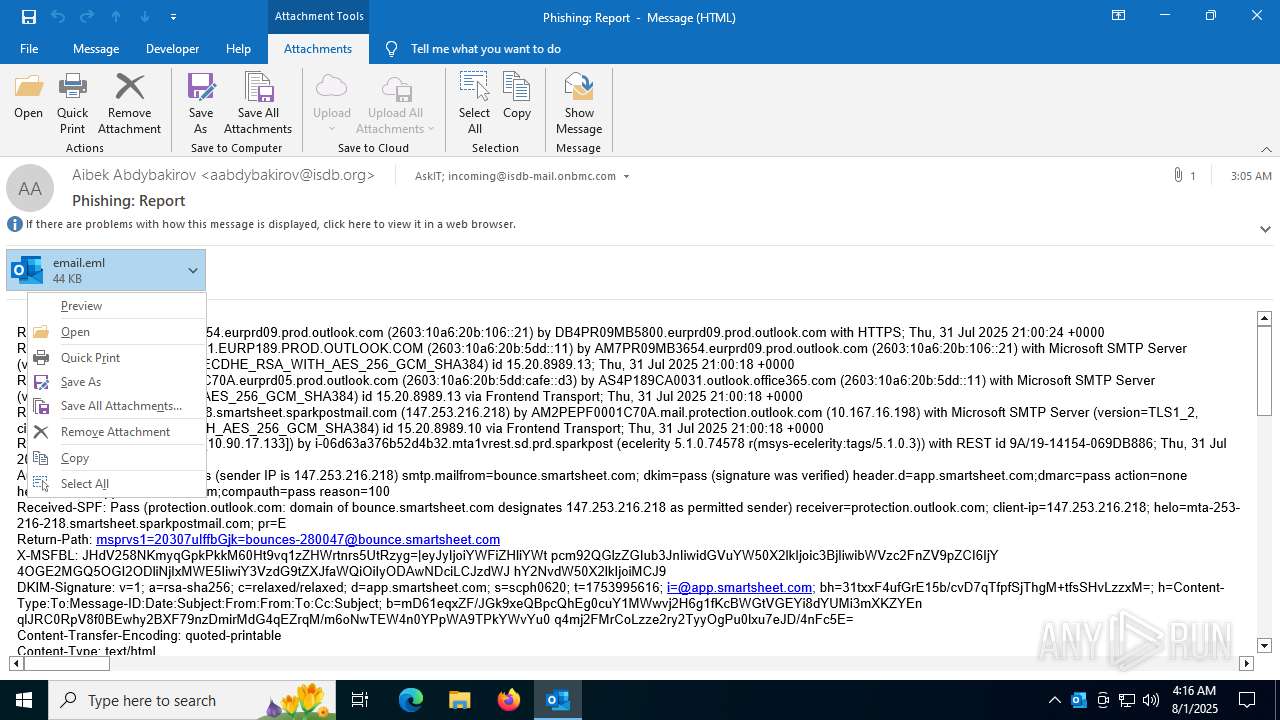Click the vertical scrollbar down arrow
1280x720 pixels.
pyautogui.click(x=1264, y=646)
